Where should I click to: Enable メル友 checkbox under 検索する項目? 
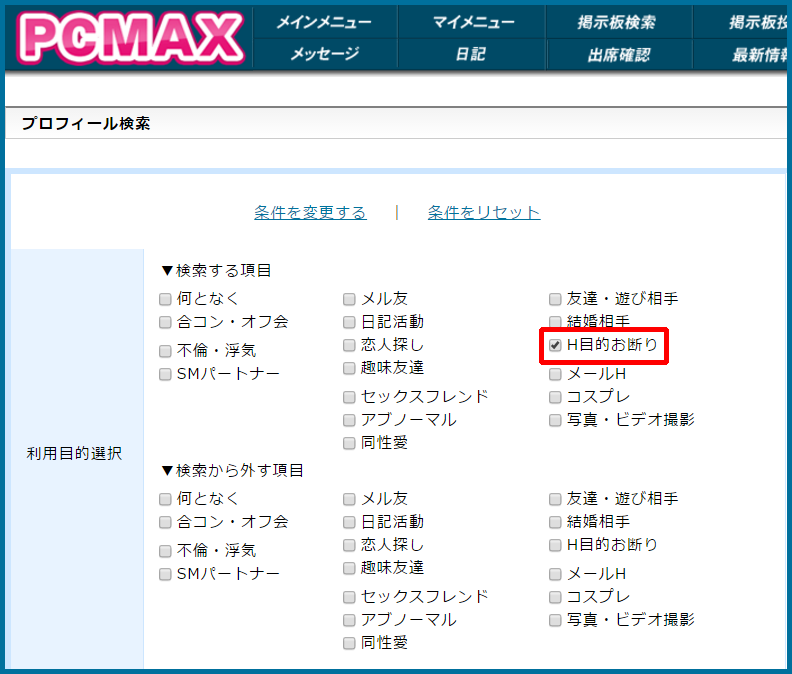click(349, 299)
